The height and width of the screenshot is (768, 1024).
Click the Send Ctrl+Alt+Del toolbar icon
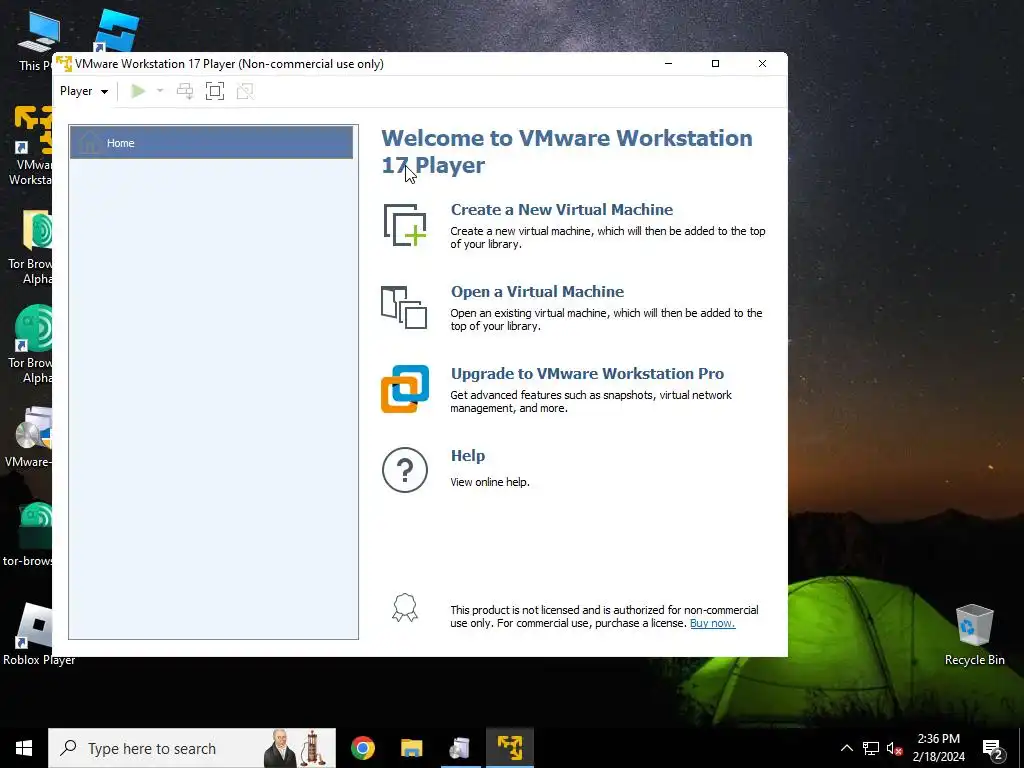[x=185, y=91]
